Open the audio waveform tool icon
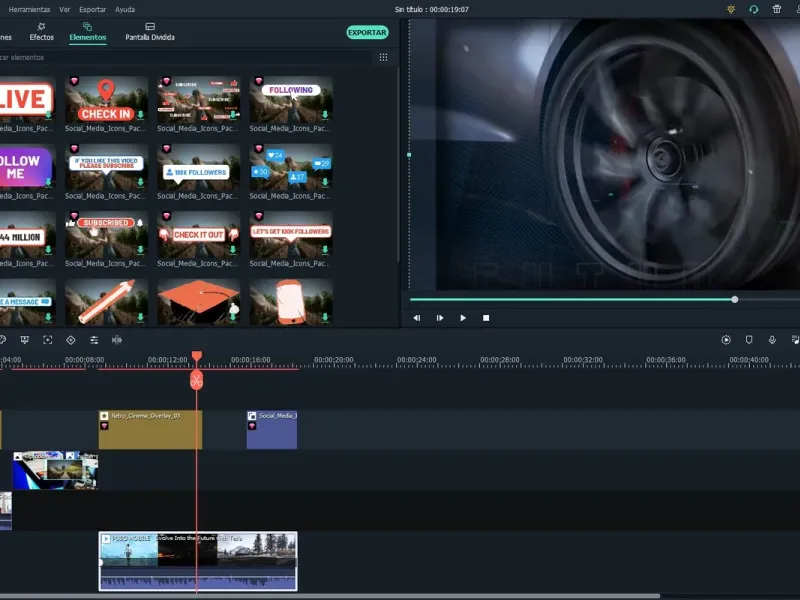The height and width of the screenshot is (600, 800). click(x=117, y=340)
